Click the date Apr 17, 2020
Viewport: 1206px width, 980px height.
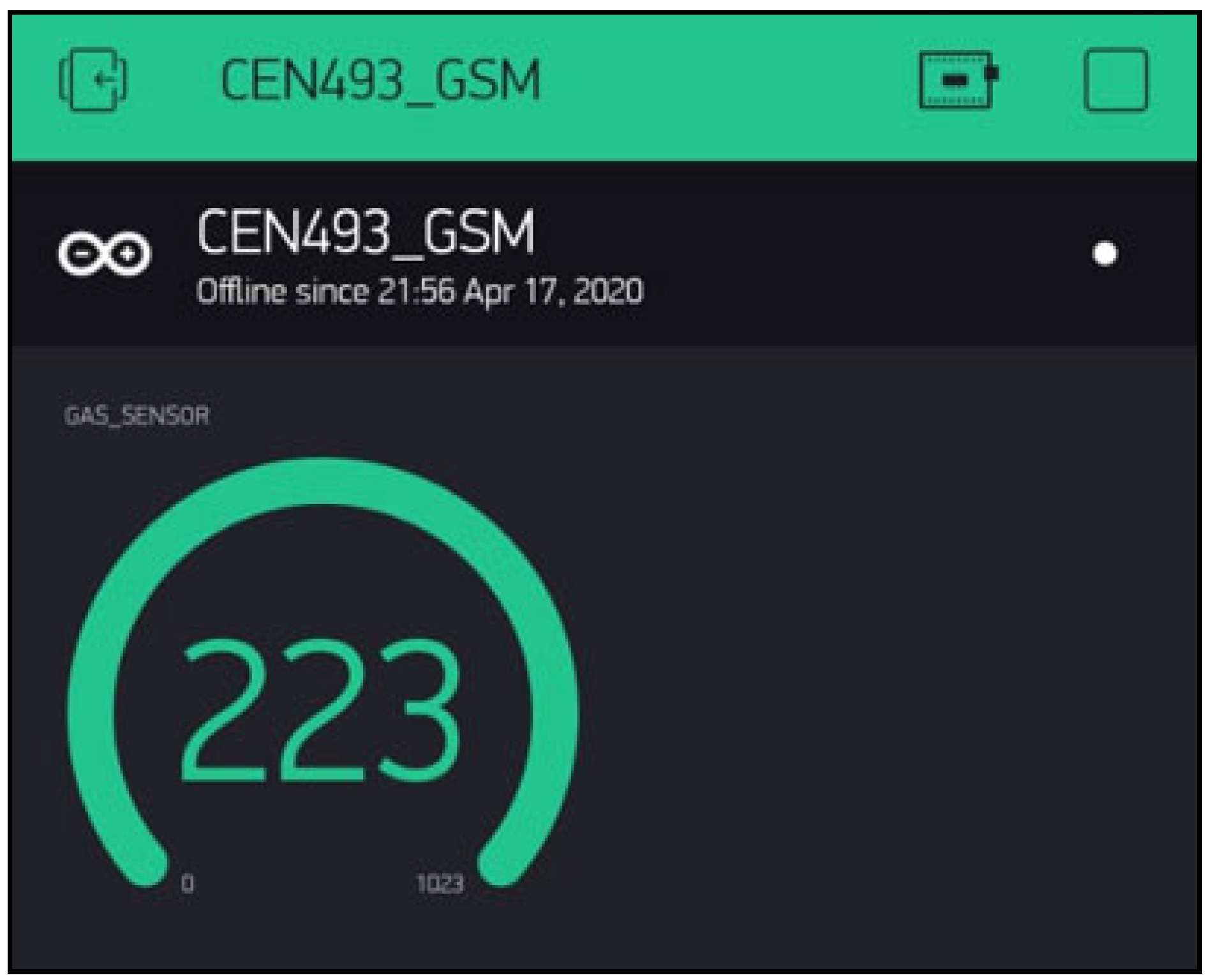553,292
